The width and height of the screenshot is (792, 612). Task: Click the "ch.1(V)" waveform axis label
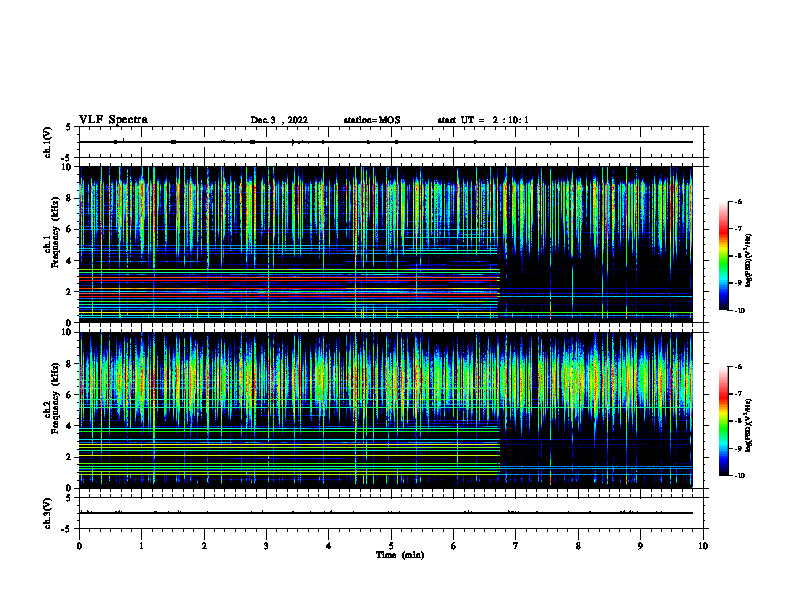48,142
